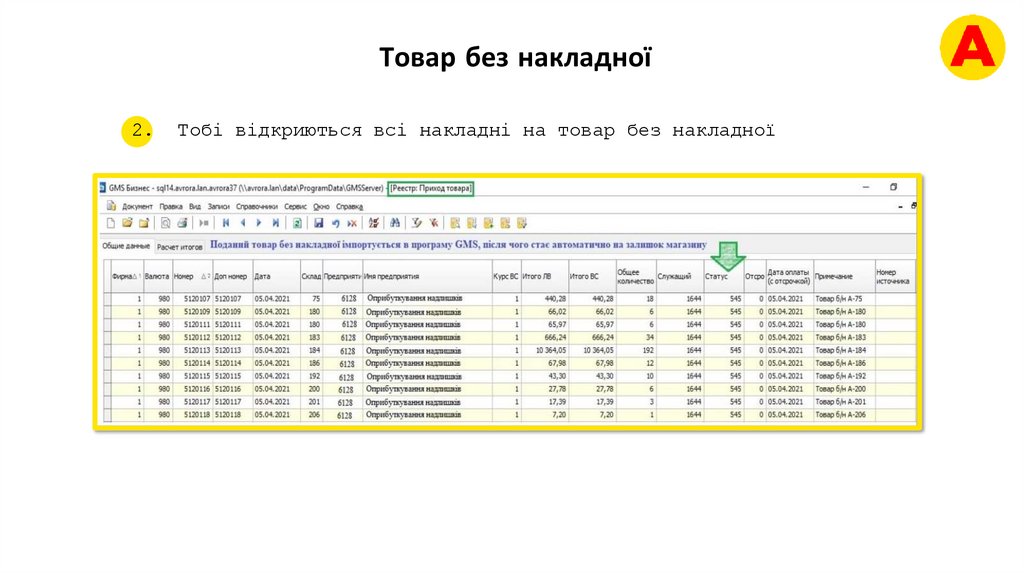Viewport: 1024px width, 574px height.
Task: Sort by the Номер column header
Action: (x=192, y=276)
